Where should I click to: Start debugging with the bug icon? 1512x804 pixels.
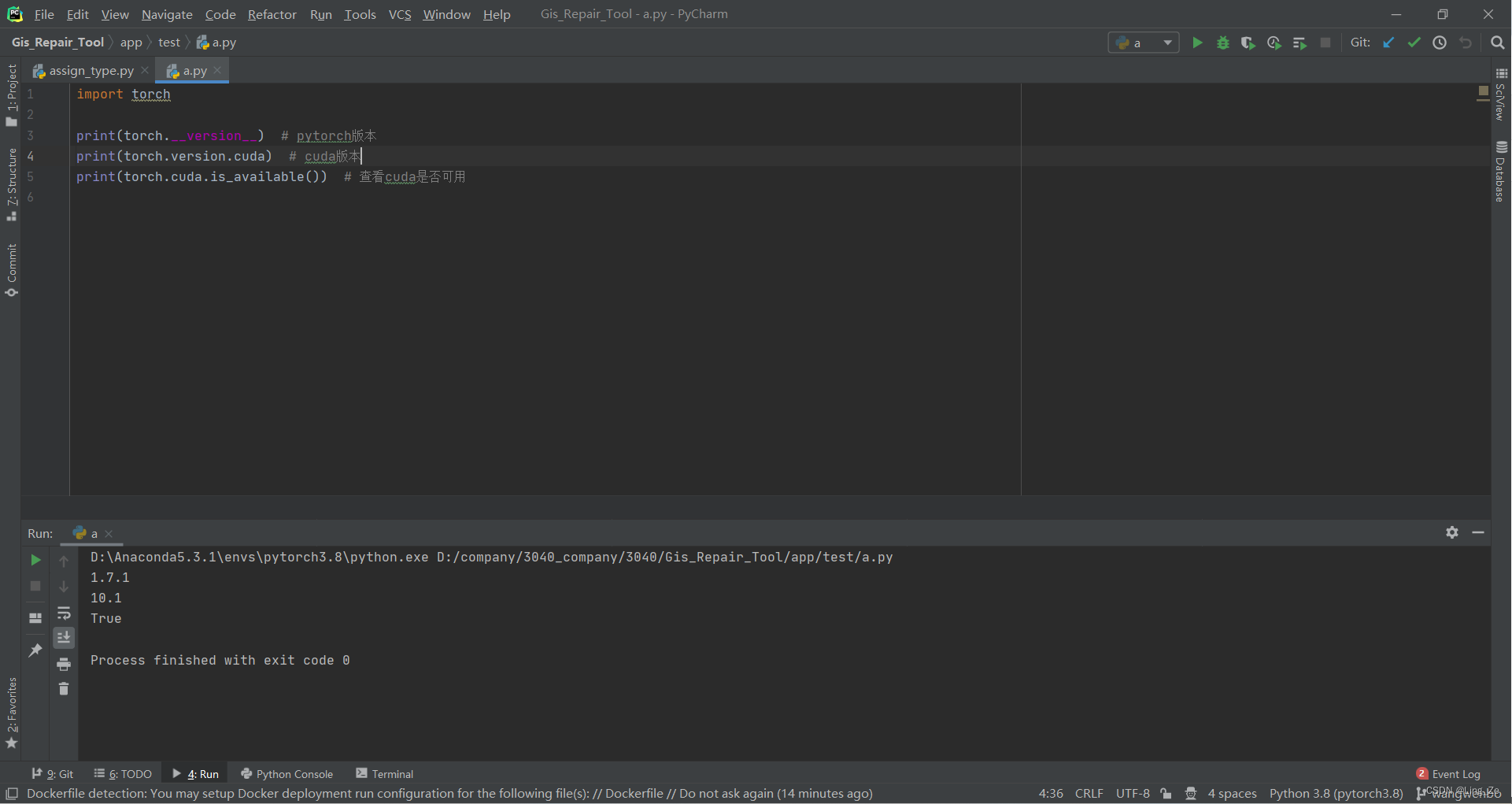1222,43
